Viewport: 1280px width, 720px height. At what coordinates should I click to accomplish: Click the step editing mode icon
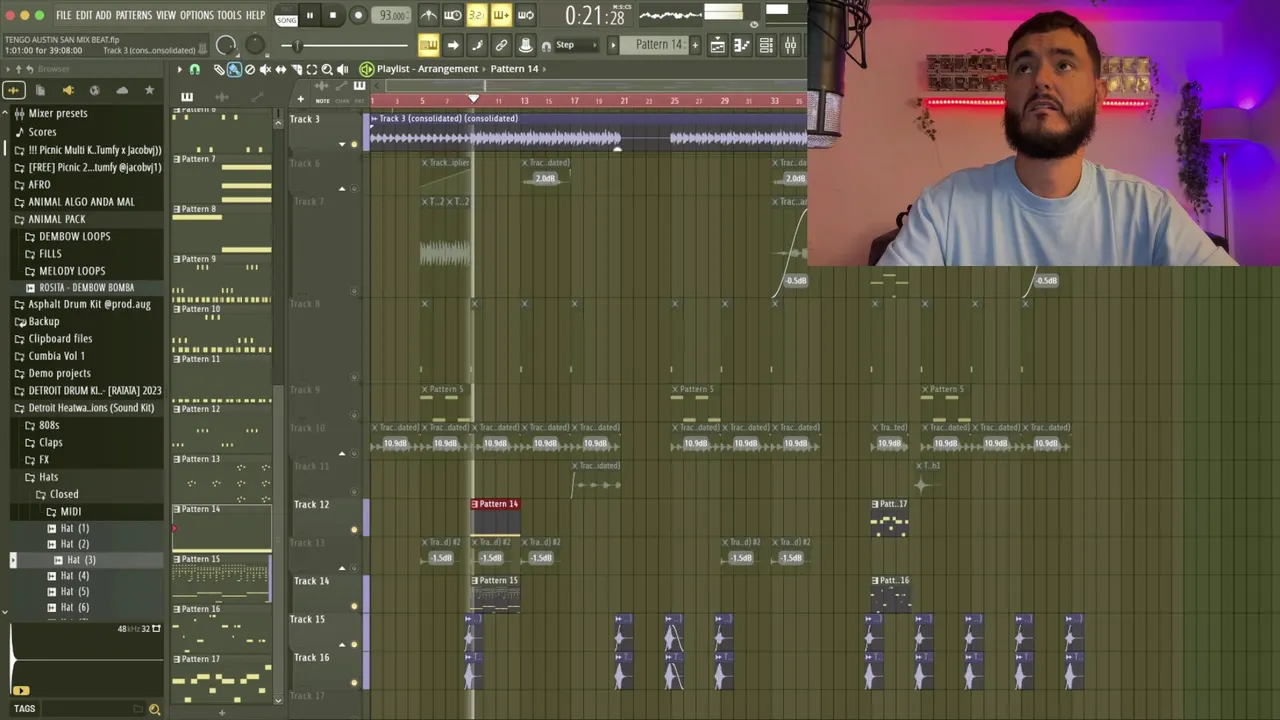click(477, 45)
